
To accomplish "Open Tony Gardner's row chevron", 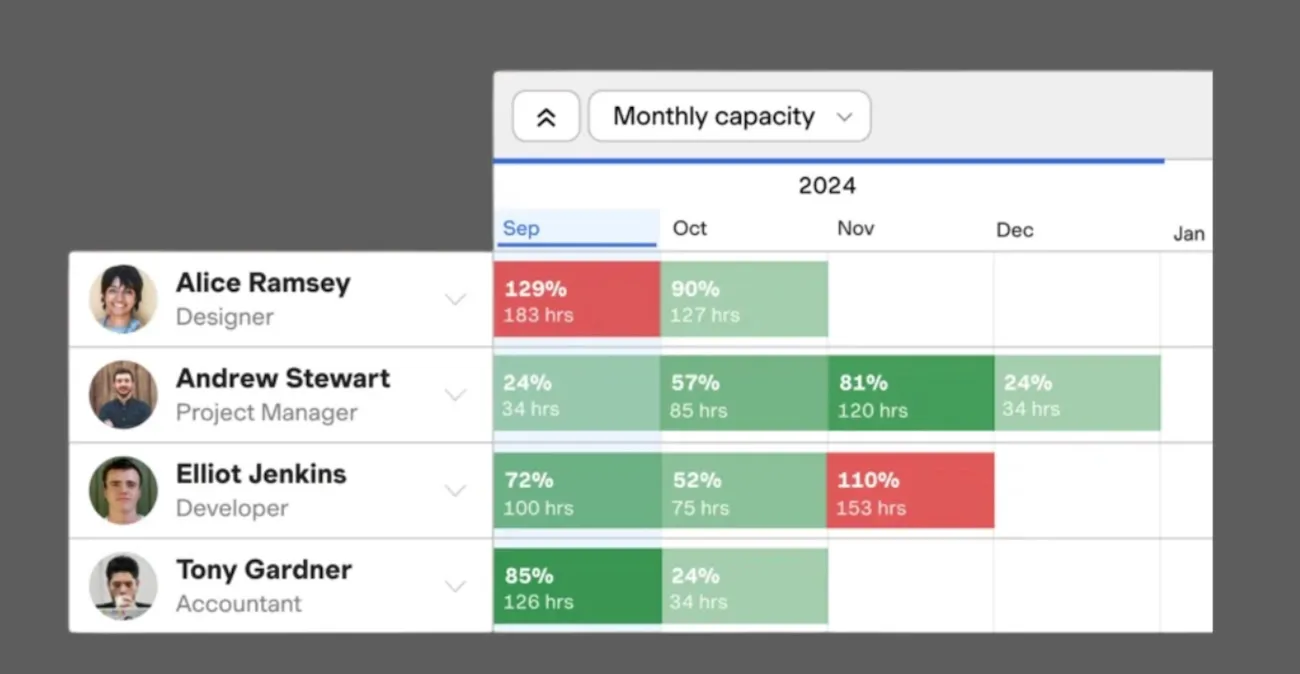I will 456,586.
